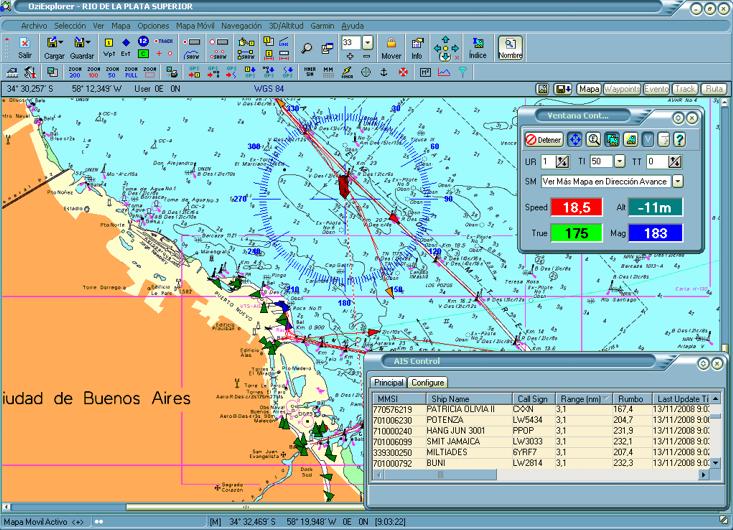The height and width of the screenshot is (530, 733).
Task: Click the Call Sign column header
Action: point(533,399)
